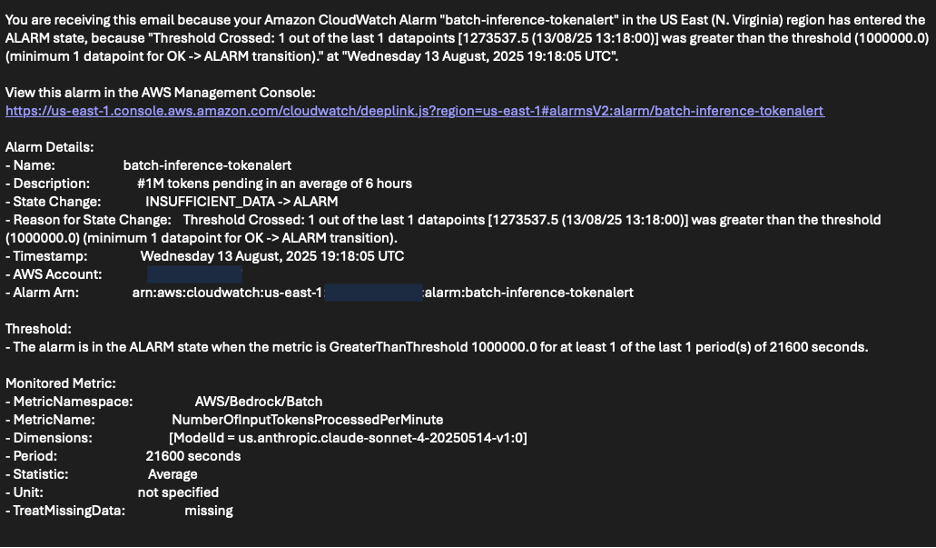Click the ModelId dimension value
Image resolution: width=936 pixels, height=548 pixels.
tap(348, 437)
